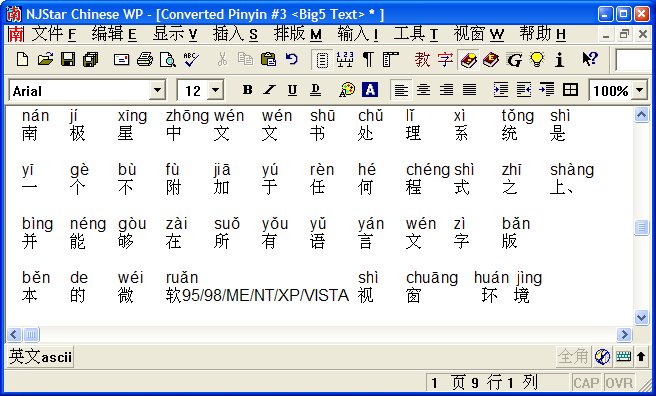This screenshot has width=656, height=396.
Task: Create a new document with the New icon
Action: tap(22, 59)
